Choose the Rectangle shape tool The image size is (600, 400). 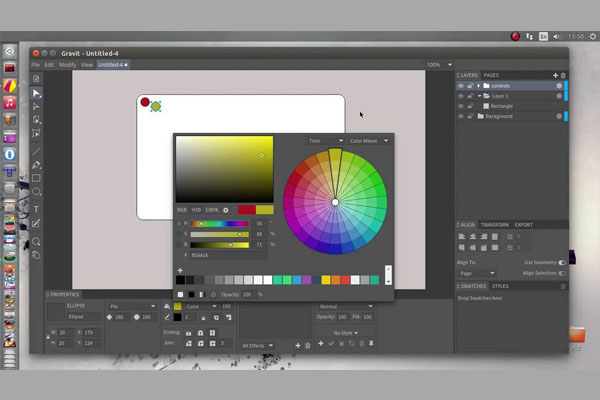click(37, 178)
